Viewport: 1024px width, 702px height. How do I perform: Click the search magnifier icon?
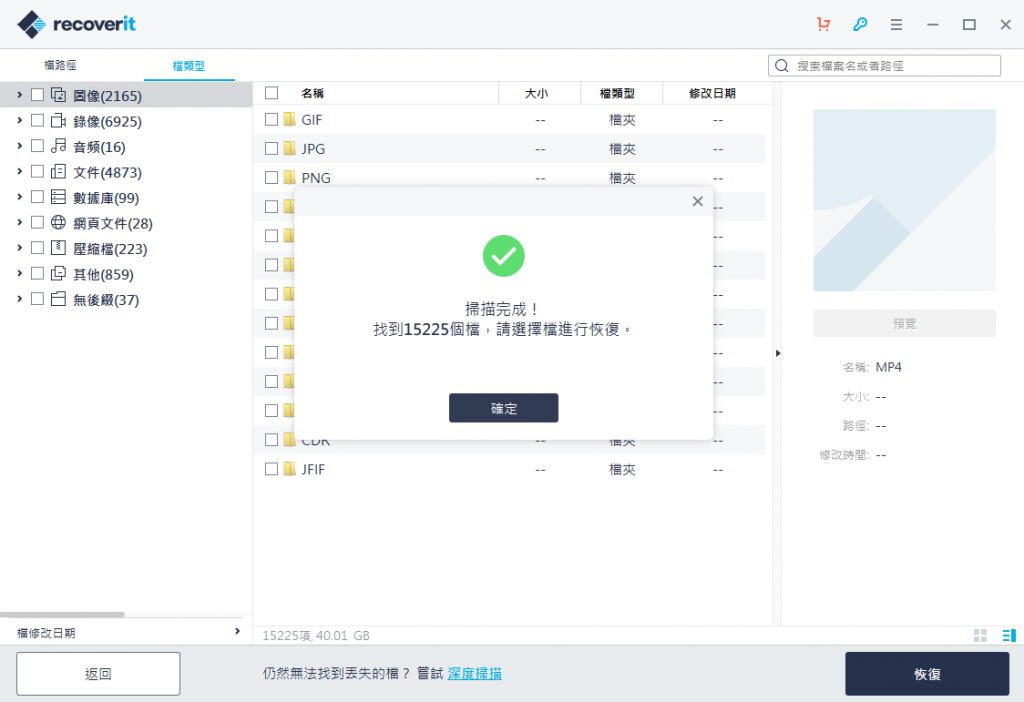[x=781, y=65]
